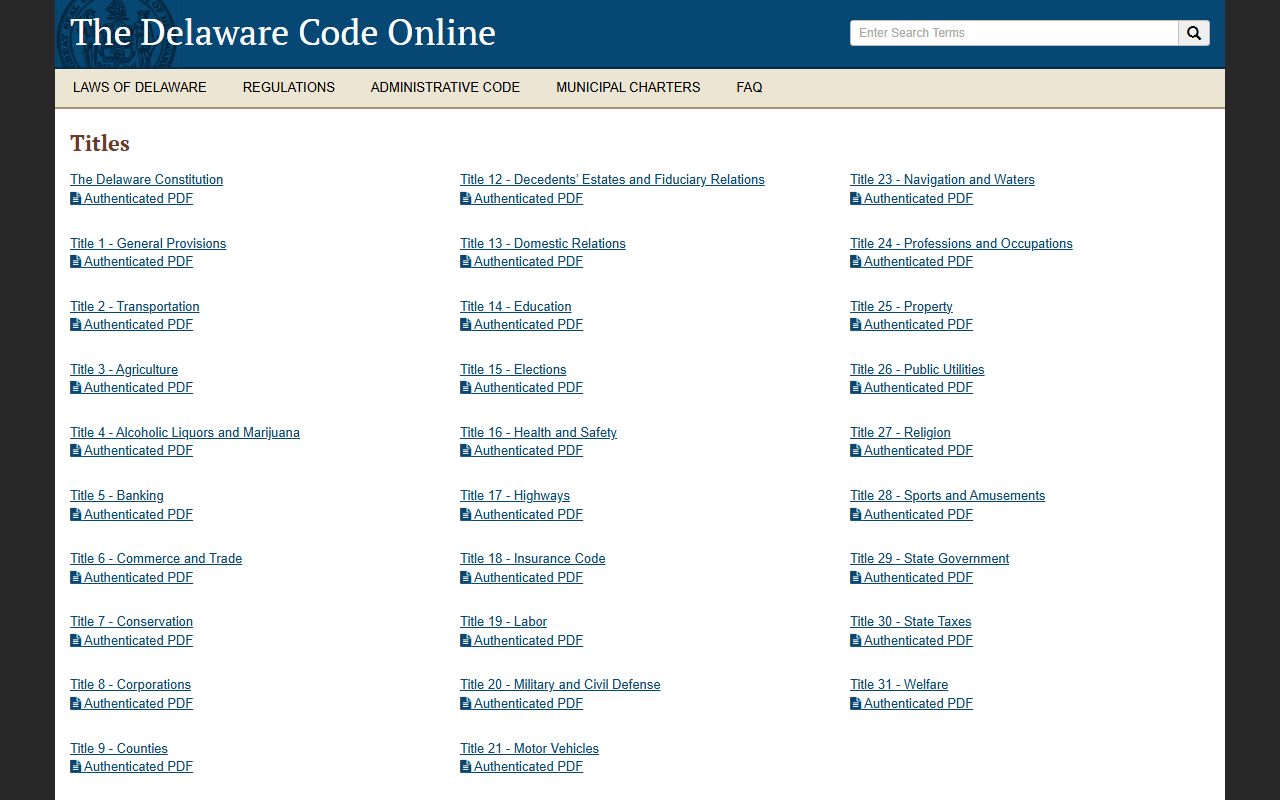Open Title 13 - Domestic Relations
Screen dimensions: 1280x800
[543, 243]
